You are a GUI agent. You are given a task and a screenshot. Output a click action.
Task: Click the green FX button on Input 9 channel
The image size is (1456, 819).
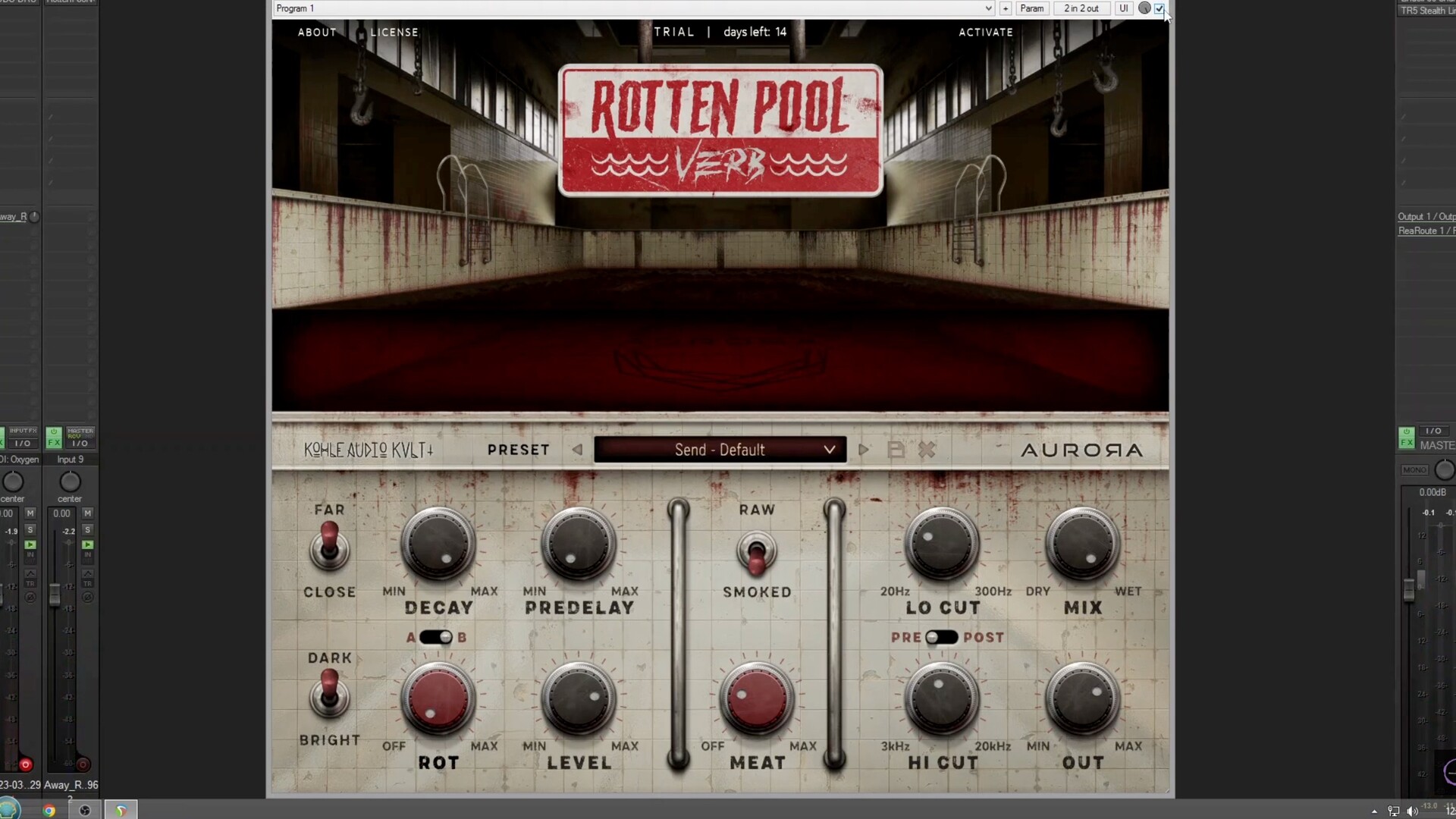(54, 438)
